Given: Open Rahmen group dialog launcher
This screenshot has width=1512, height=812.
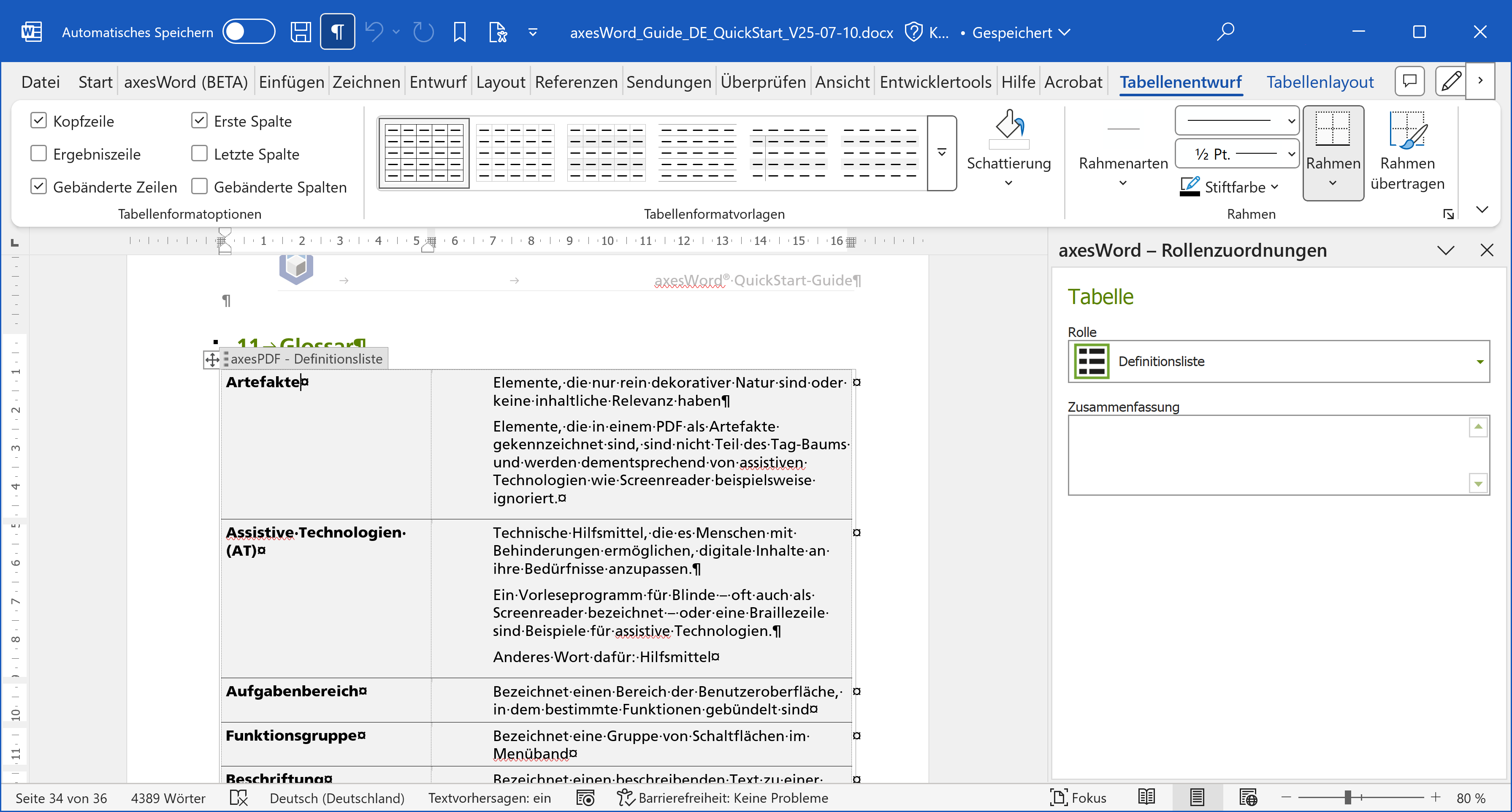Looking at the screenshot, I should (x=1449, y=214).
